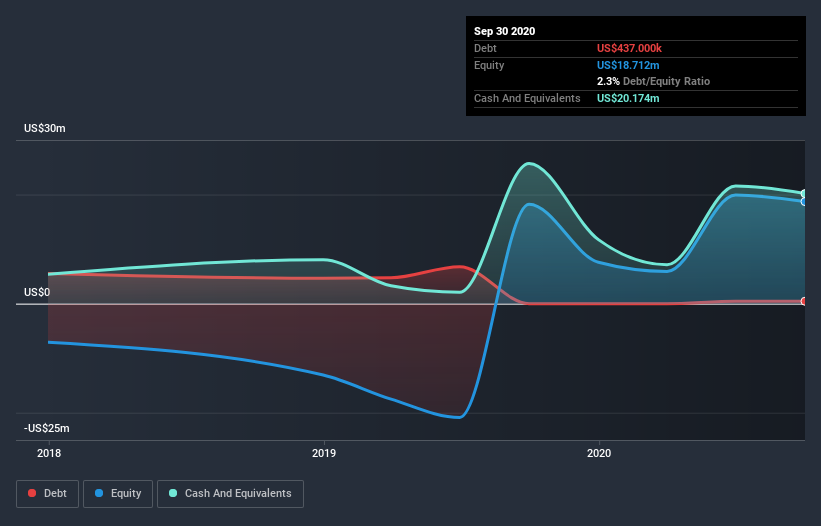Viewport: 821px width, 526px height.
Task: Click the Sep 30 2020 tooltip date
Action: coord(504,31)
